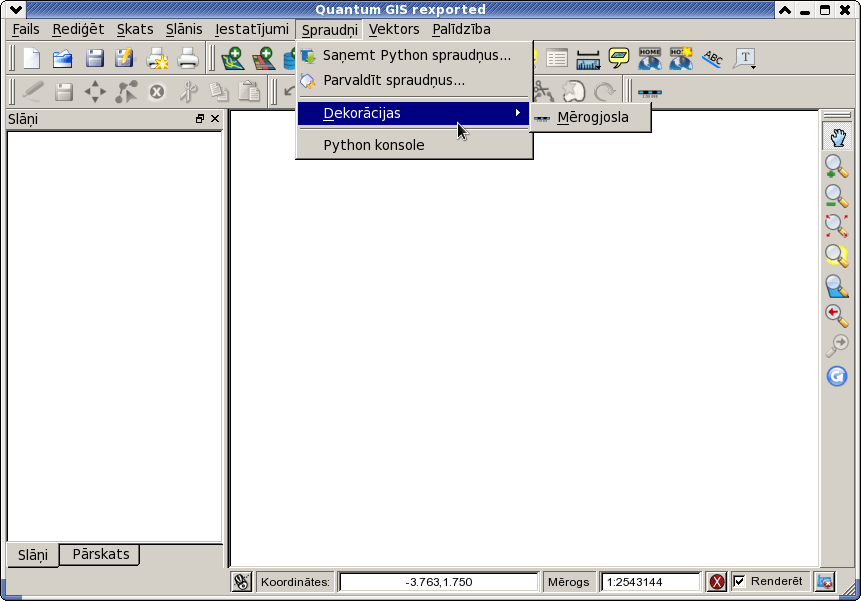Screen dimensions: 861x601
Task: Click the greyed delete selected X icon
Action: click(x=157, y=92)
